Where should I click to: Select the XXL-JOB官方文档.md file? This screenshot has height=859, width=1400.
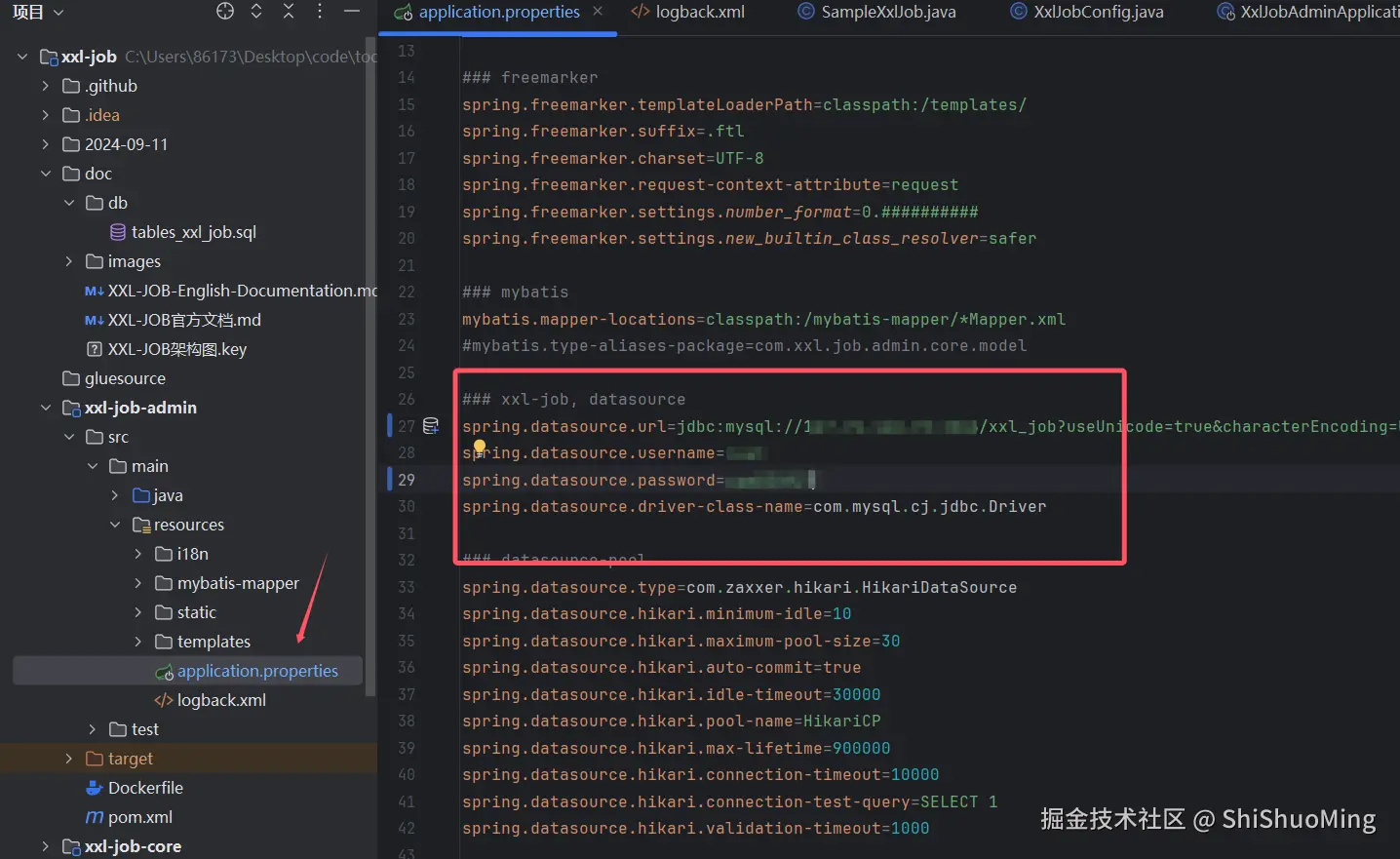(184, 320)
